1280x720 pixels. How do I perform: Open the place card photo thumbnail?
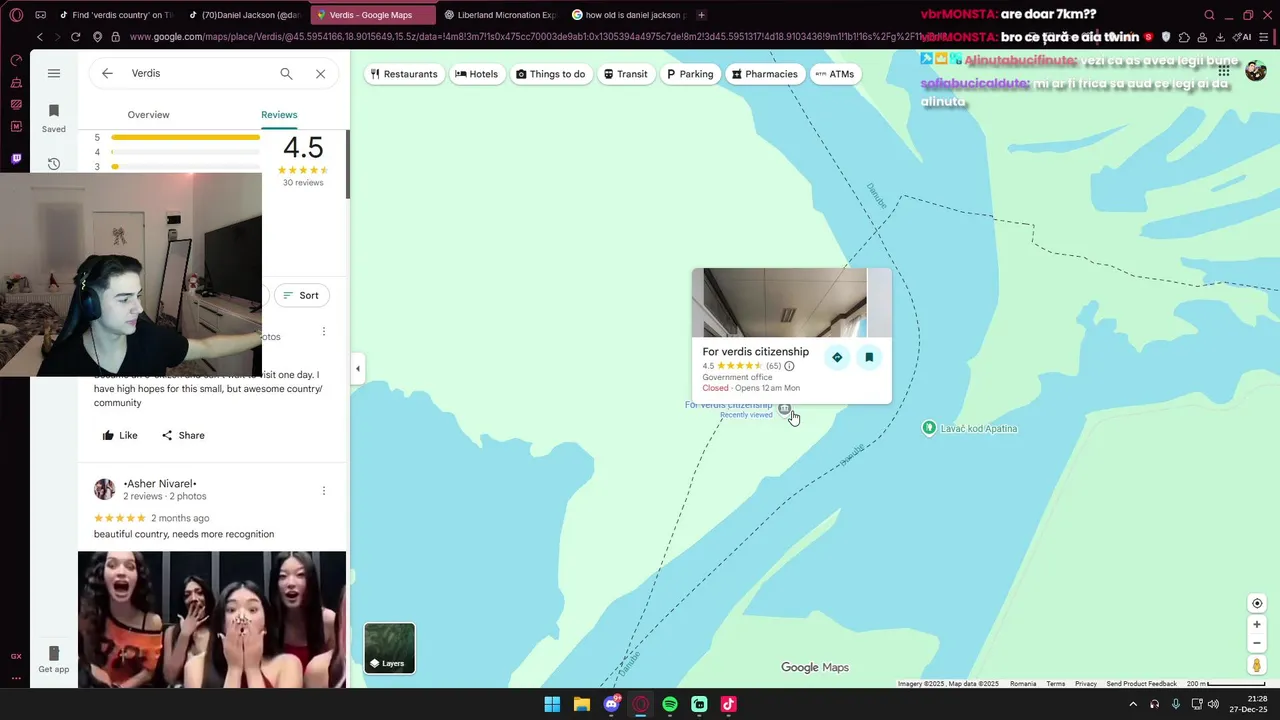[791, 303]
